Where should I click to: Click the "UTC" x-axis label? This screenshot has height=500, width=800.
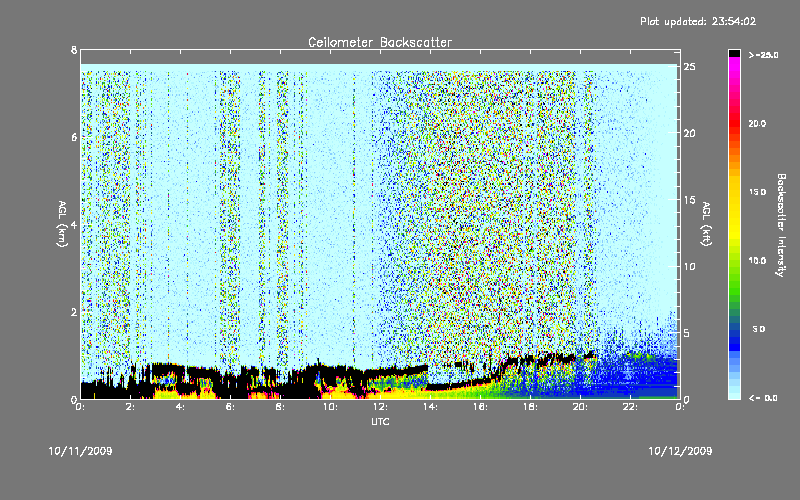click(380, 421)
